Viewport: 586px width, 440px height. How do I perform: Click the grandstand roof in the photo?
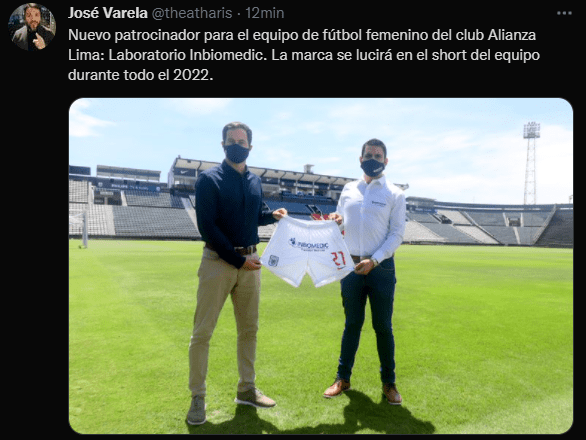coord(262,169)
